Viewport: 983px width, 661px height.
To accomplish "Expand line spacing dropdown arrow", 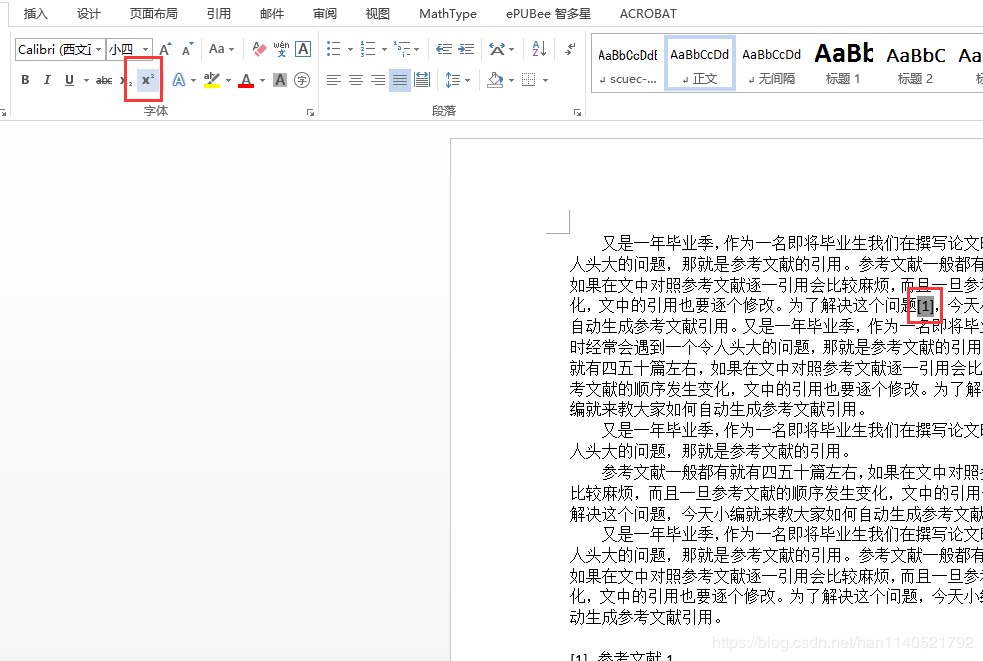I will (x=468, y=80).
